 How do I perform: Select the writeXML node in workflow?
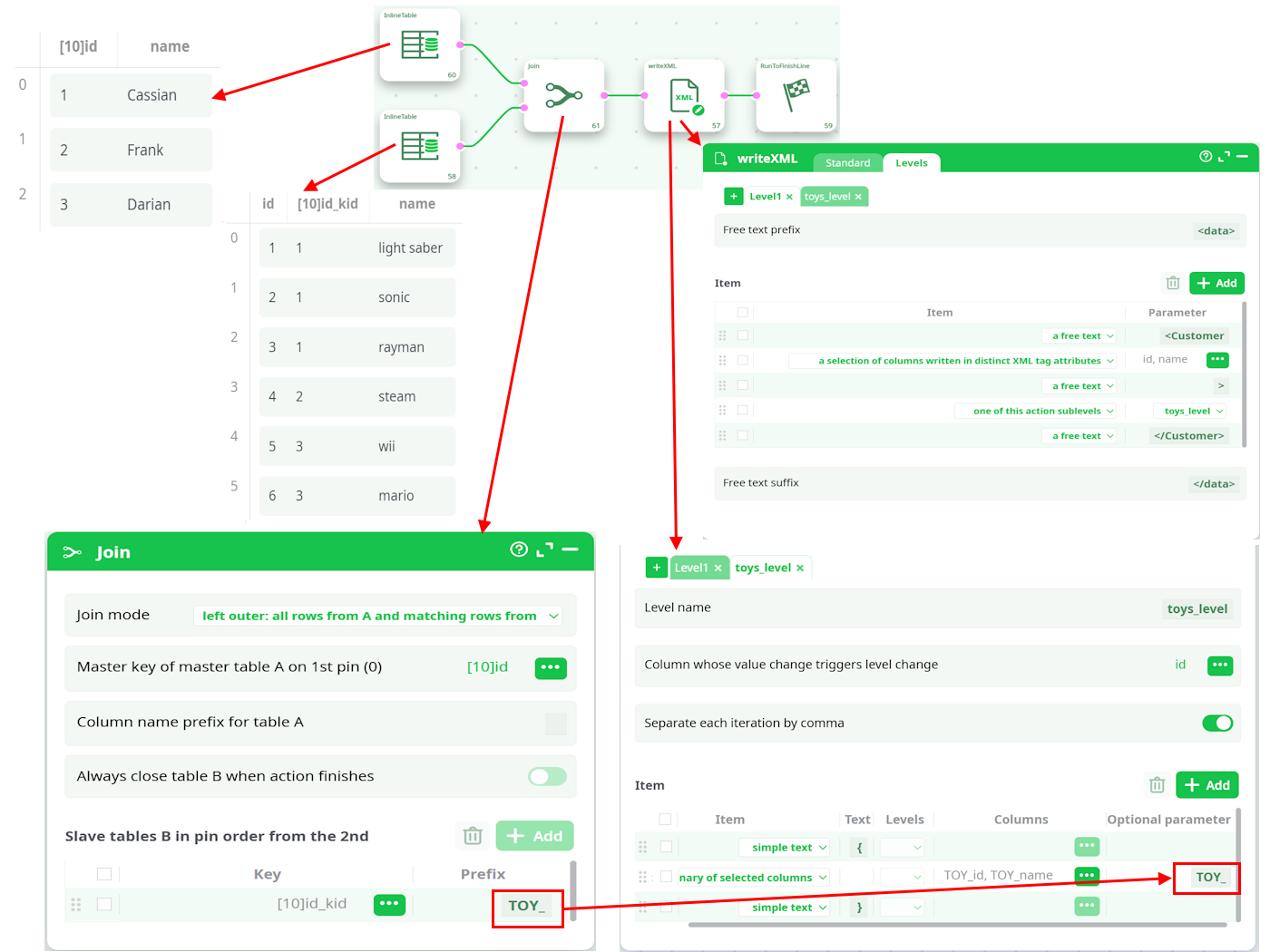click(x=684, y=95)
